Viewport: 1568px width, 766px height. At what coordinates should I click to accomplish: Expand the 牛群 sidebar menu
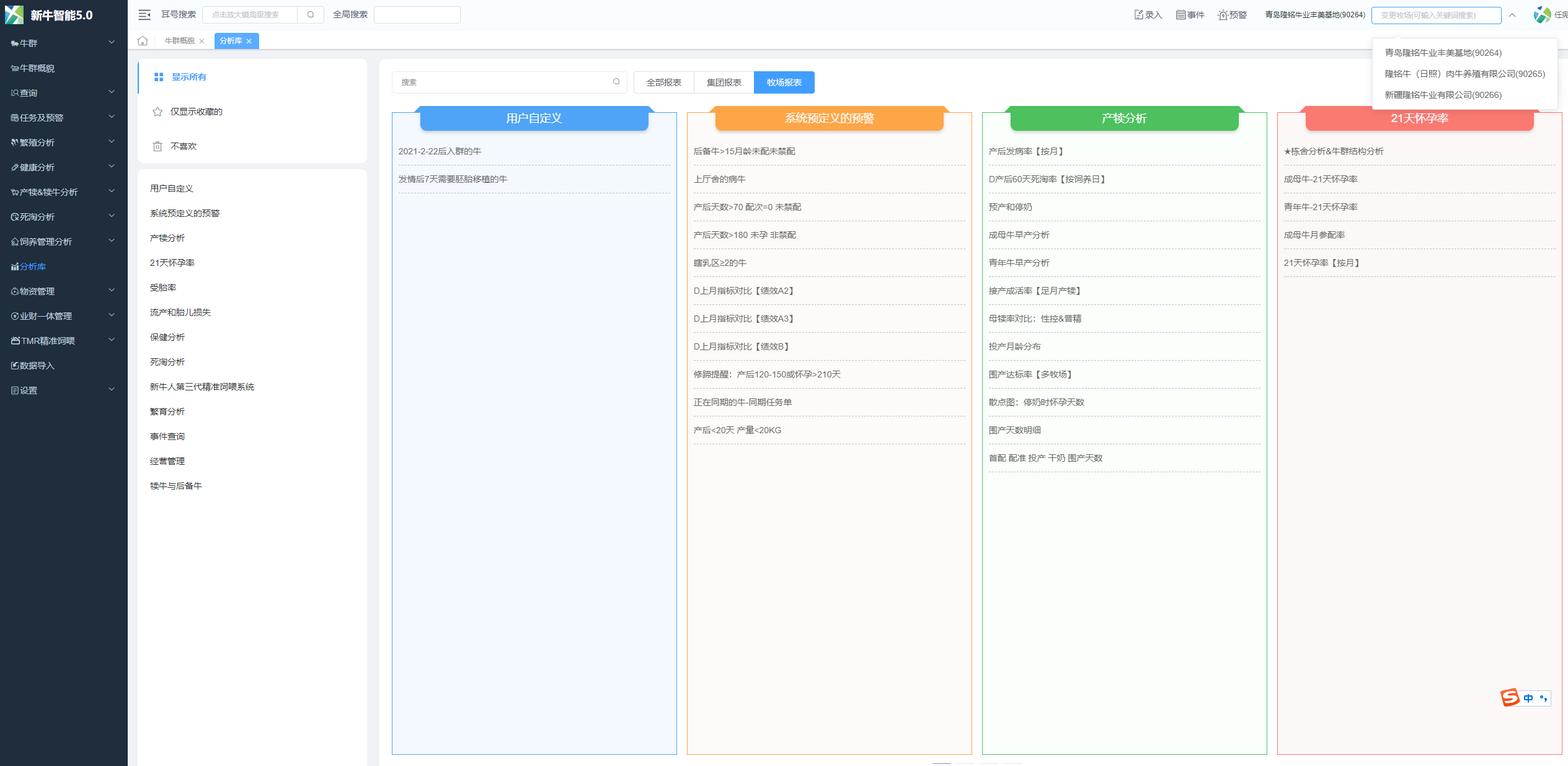pos(63,43)
